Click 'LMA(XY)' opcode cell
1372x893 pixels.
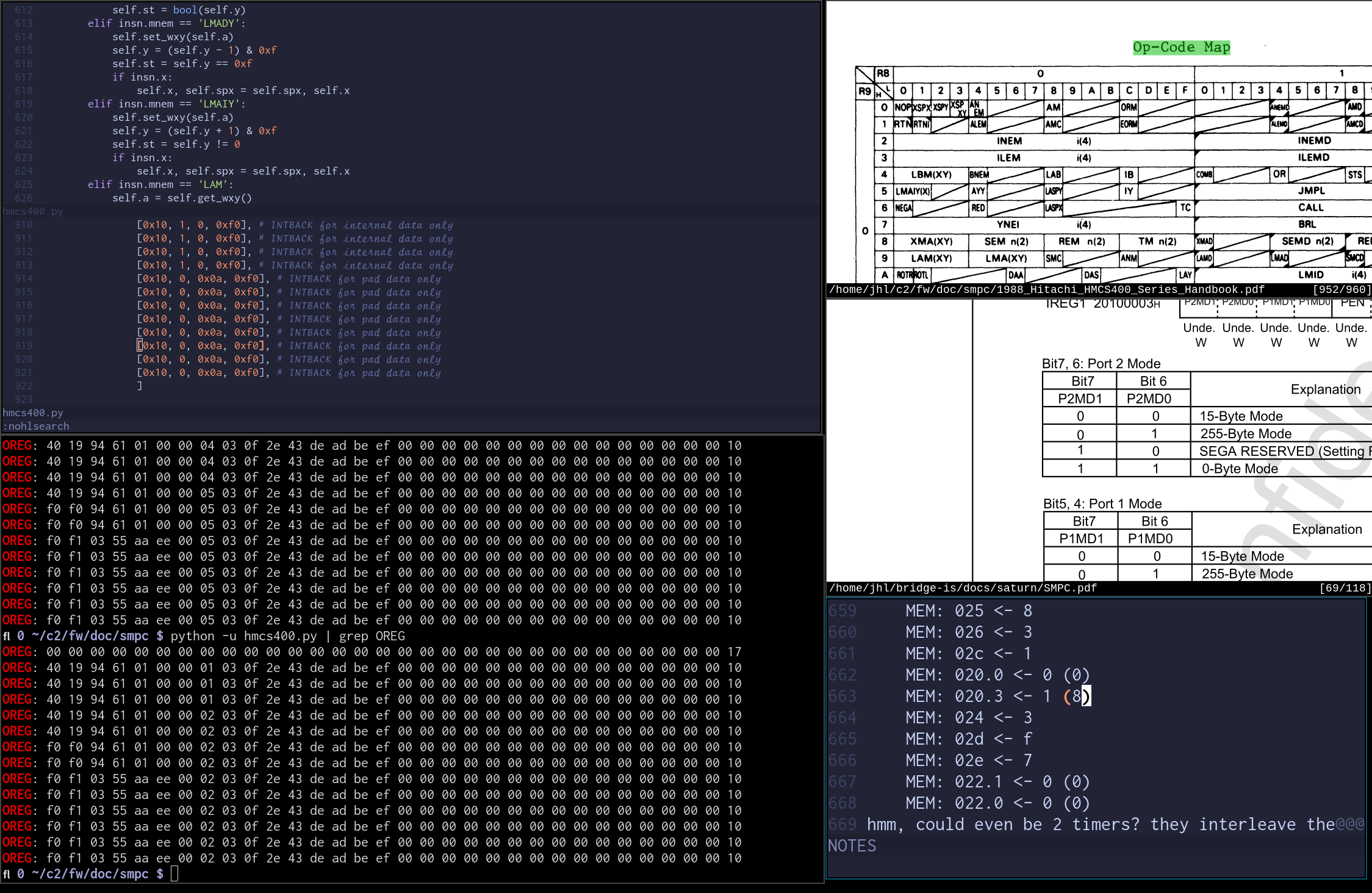click(1006, 258)
